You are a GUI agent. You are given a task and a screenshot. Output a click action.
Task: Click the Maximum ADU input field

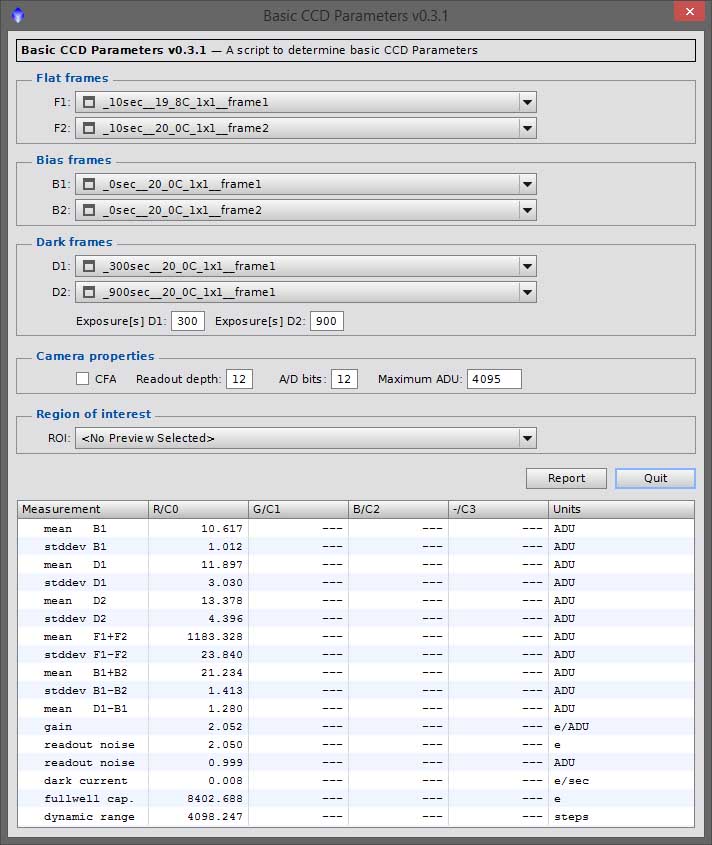pyautogui.click(x=493, y=379)
